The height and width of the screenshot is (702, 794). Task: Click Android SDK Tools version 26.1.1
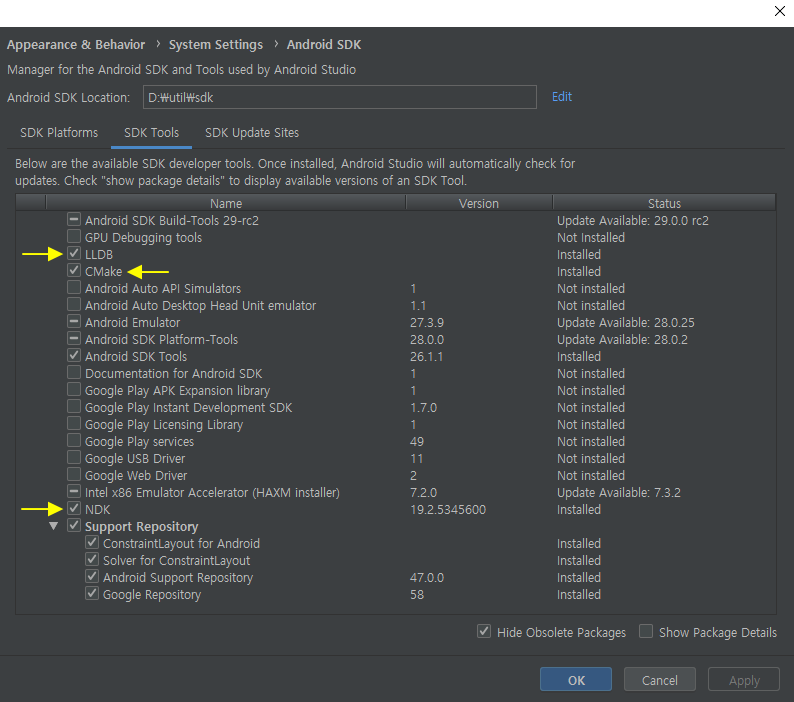426,357
